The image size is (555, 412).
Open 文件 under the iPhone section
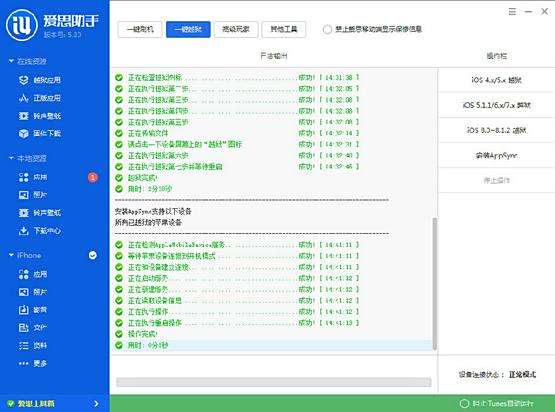33,327
